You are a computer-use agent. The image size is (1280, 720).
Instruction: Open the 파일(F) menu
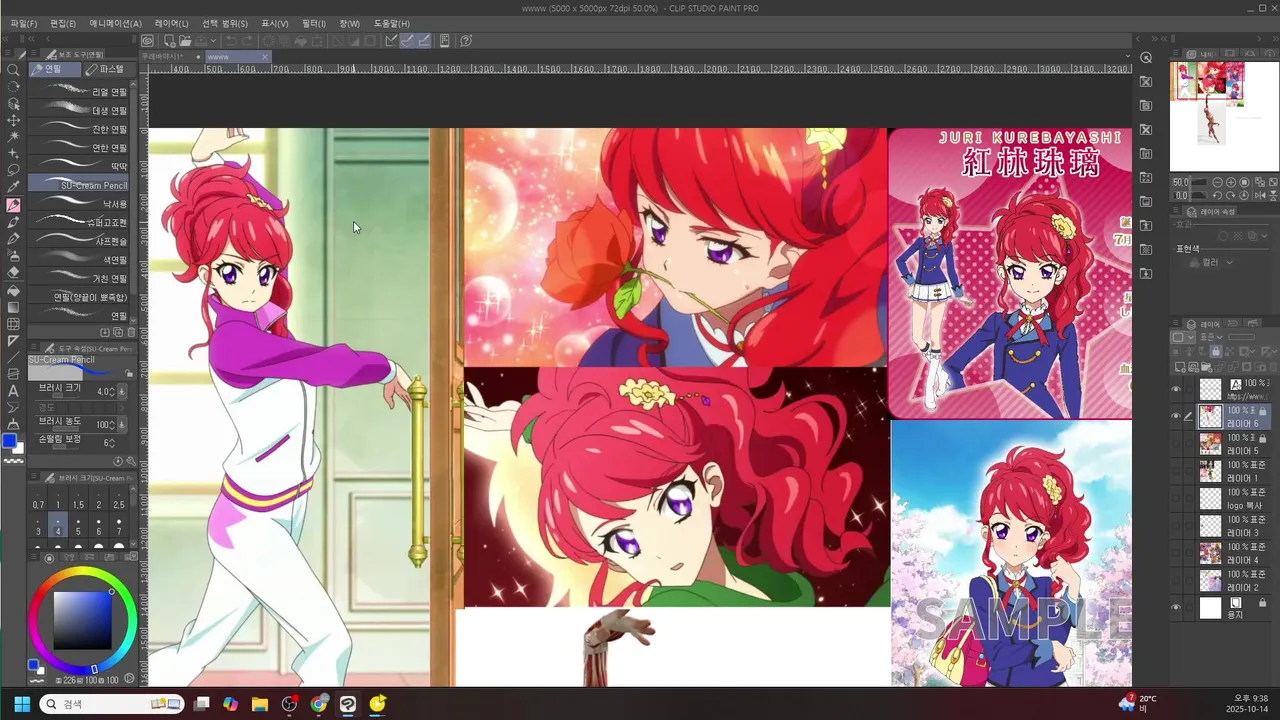coord(23,23)
